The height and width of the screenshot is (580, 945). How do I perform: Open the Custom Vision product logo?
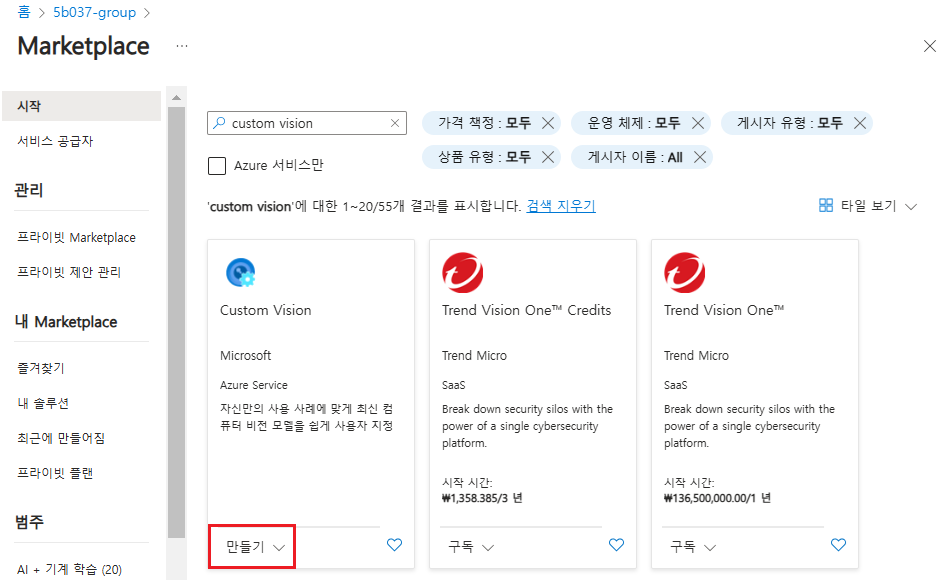[240, 273]
